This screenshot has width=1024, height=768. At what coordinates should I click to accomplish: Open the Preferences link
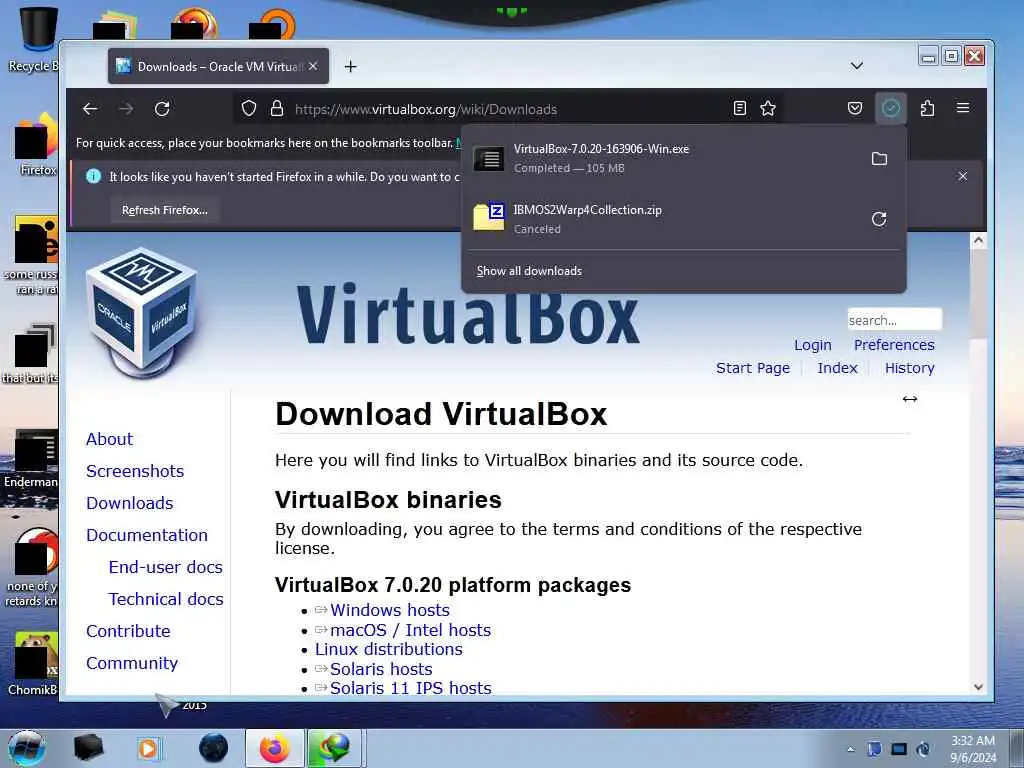(x=894, y=345)
